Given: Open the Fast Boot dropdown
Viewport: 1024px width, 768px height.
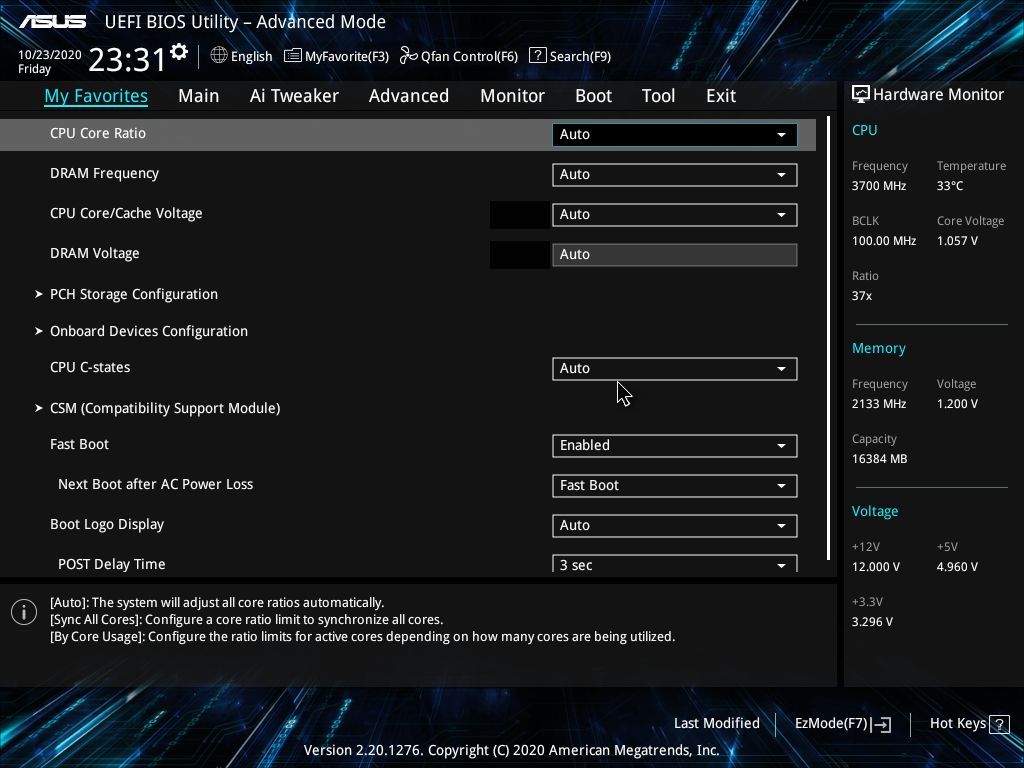Looking at the screenshot, I should tap(675, 445).
